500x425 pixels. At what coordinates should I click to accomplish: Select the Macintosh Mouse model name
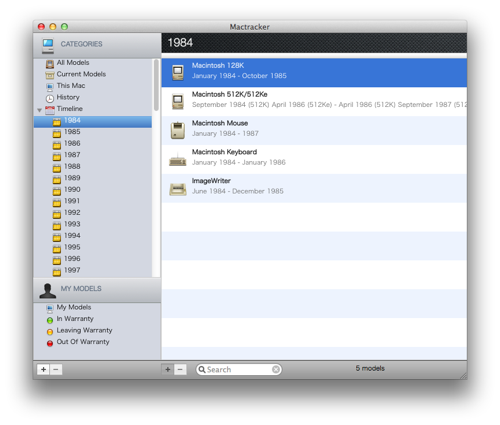pyautogui.click(x=220, y=123)
